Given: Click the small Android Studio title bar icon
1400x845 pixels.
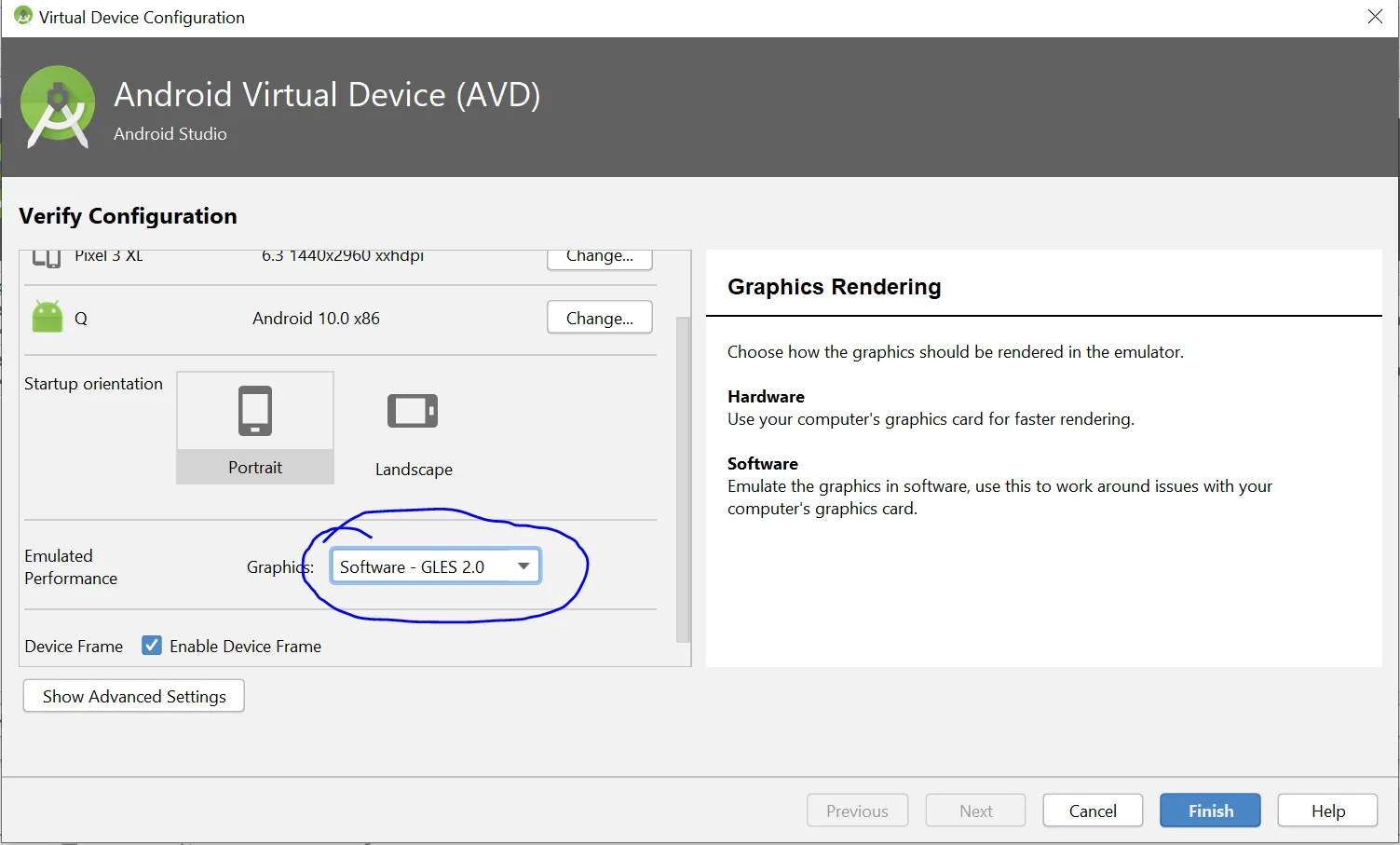Looking at the screenshot, I should pos(23,16).
